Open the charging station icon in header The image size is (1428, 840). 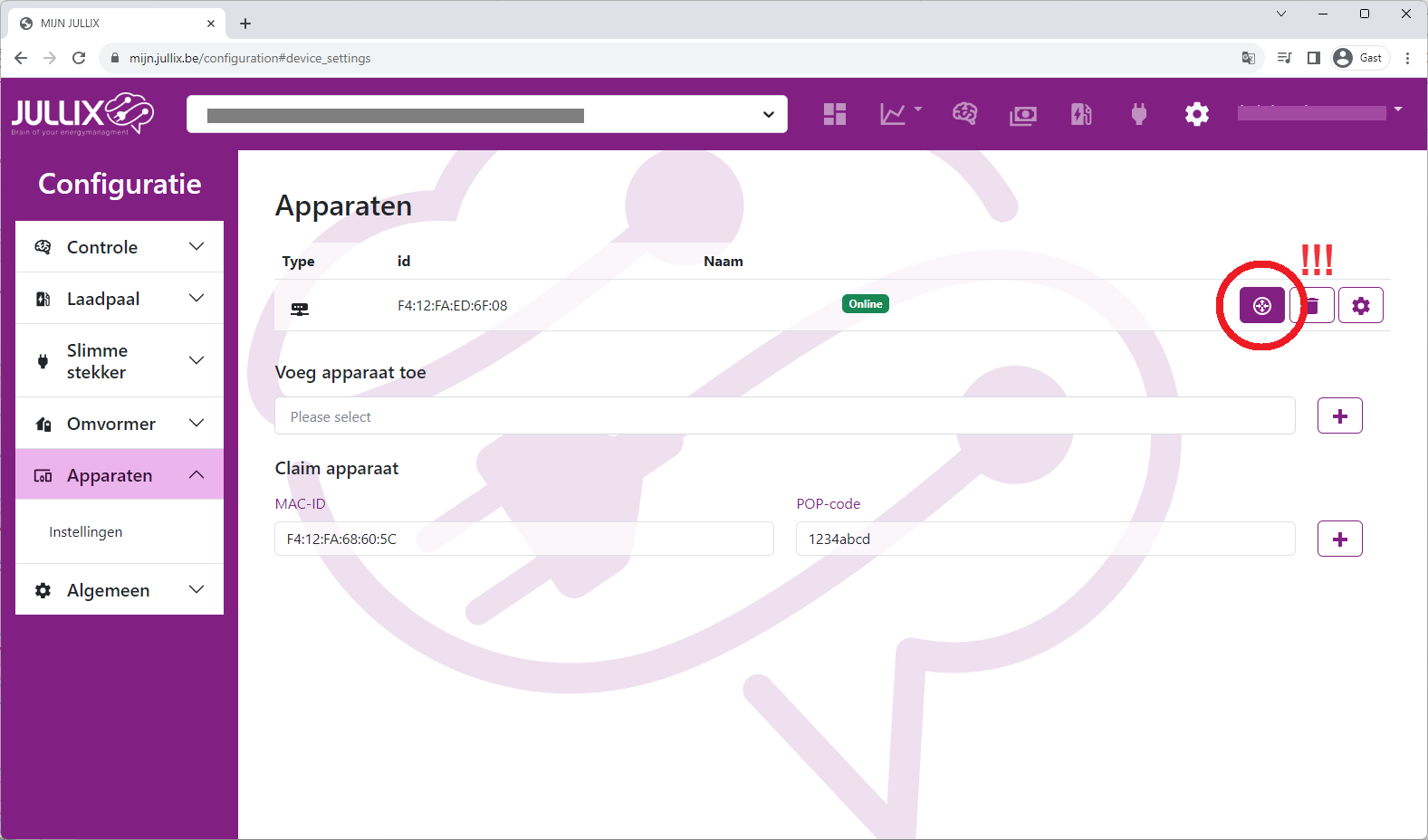tap(1081, 114)
